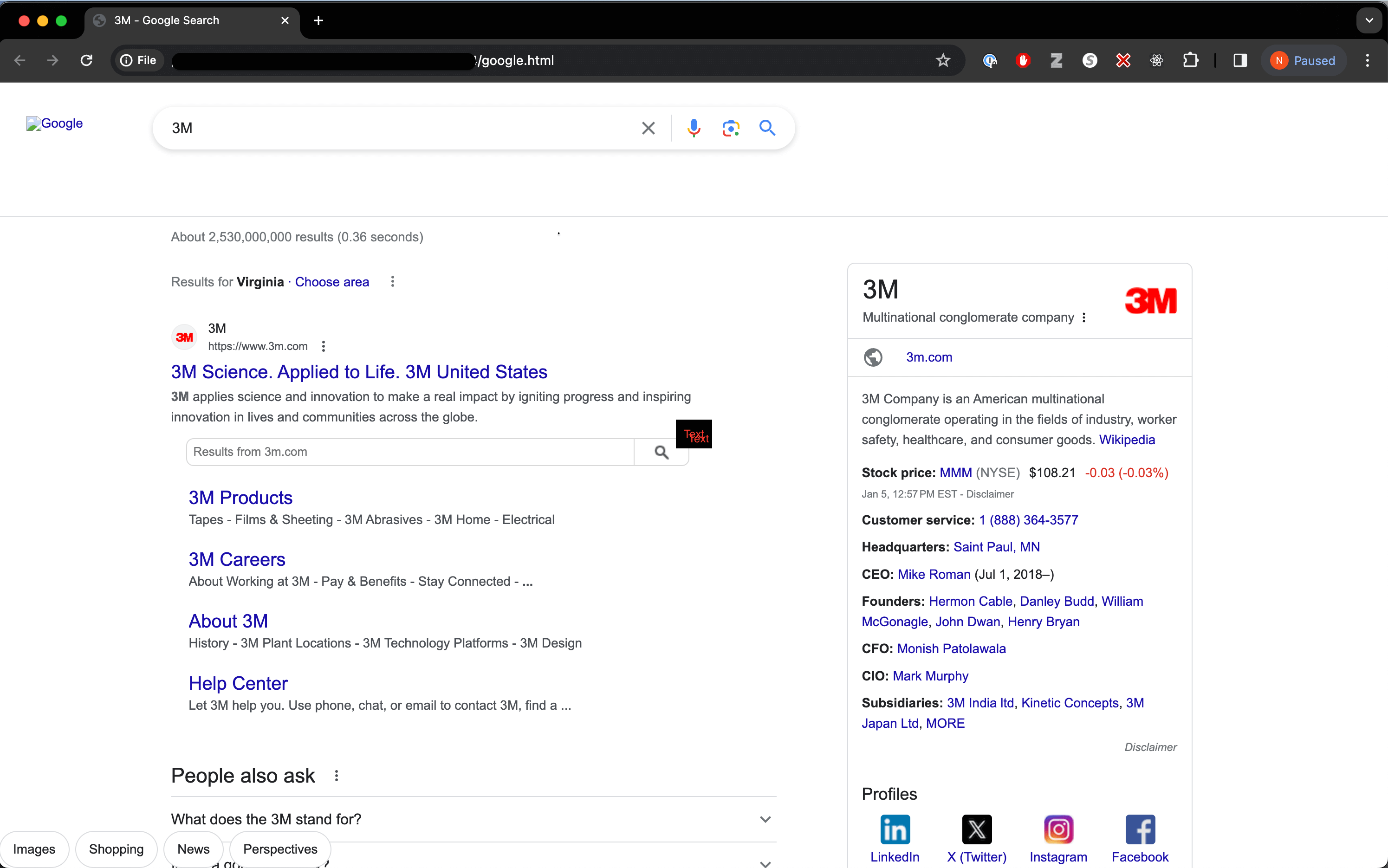This screenshot has height=868, width=1388.
Task: Select the Shopping filter tab
Action: pyautogui.click(x=116, y=849)
